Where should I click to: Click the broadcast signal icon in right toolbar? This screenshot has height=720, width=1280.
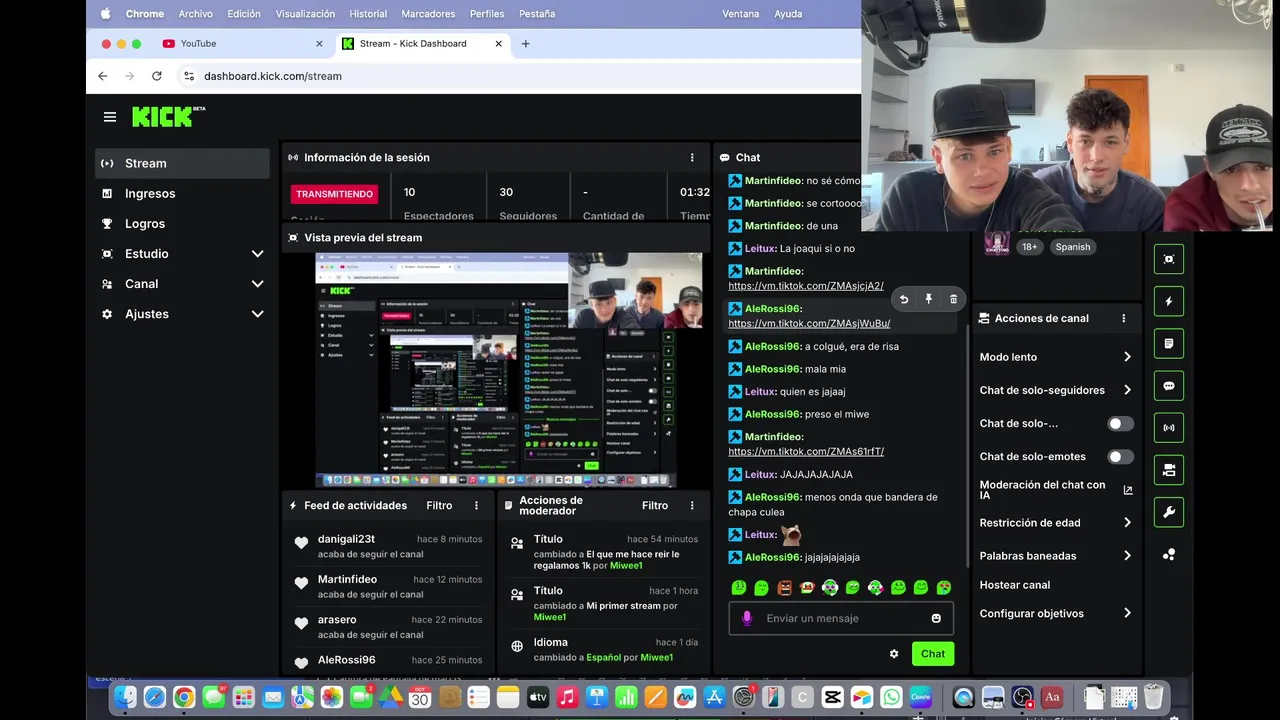1169,428
